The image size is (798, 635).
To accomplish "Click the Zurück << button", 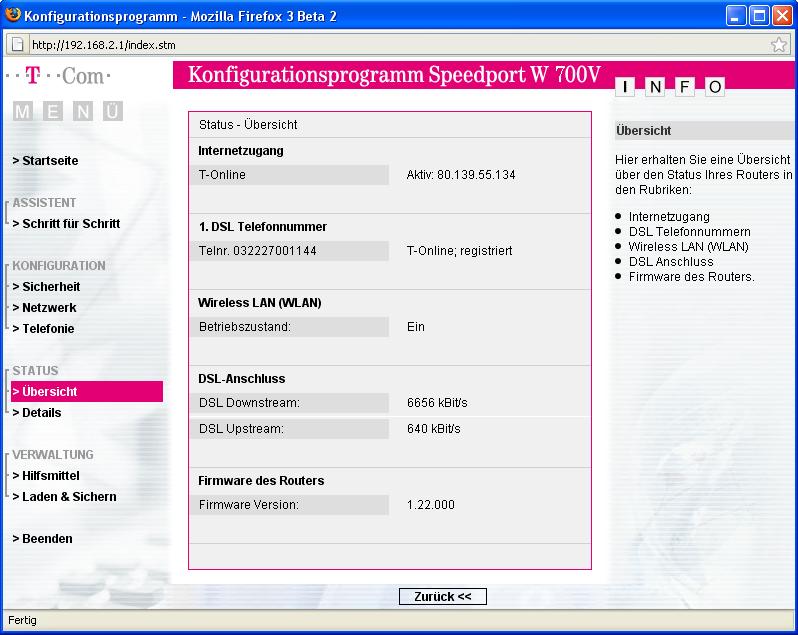I will pos(443,597).
